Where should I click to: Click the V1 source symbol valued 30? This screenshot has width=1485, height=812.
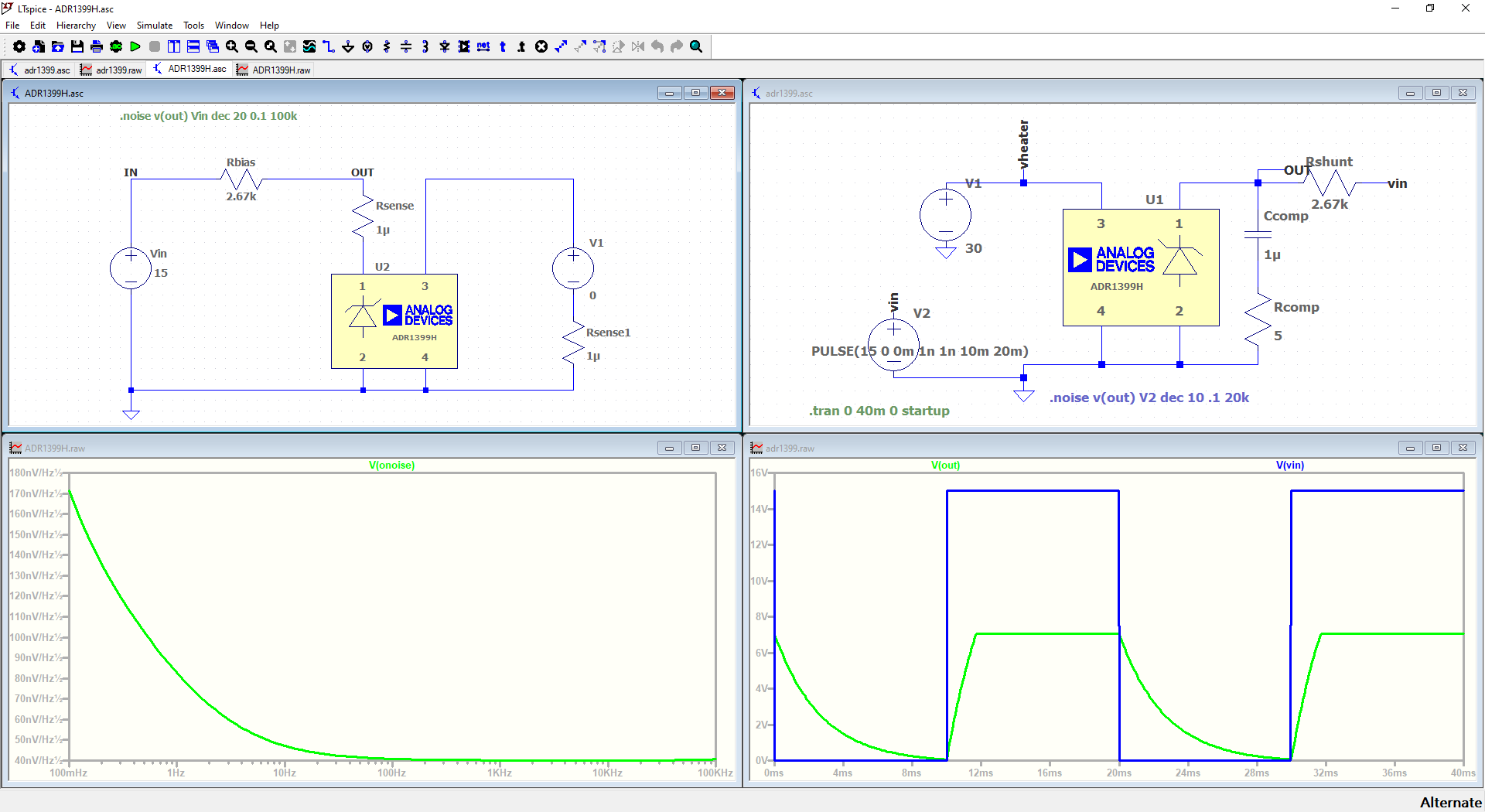[945, 214]
